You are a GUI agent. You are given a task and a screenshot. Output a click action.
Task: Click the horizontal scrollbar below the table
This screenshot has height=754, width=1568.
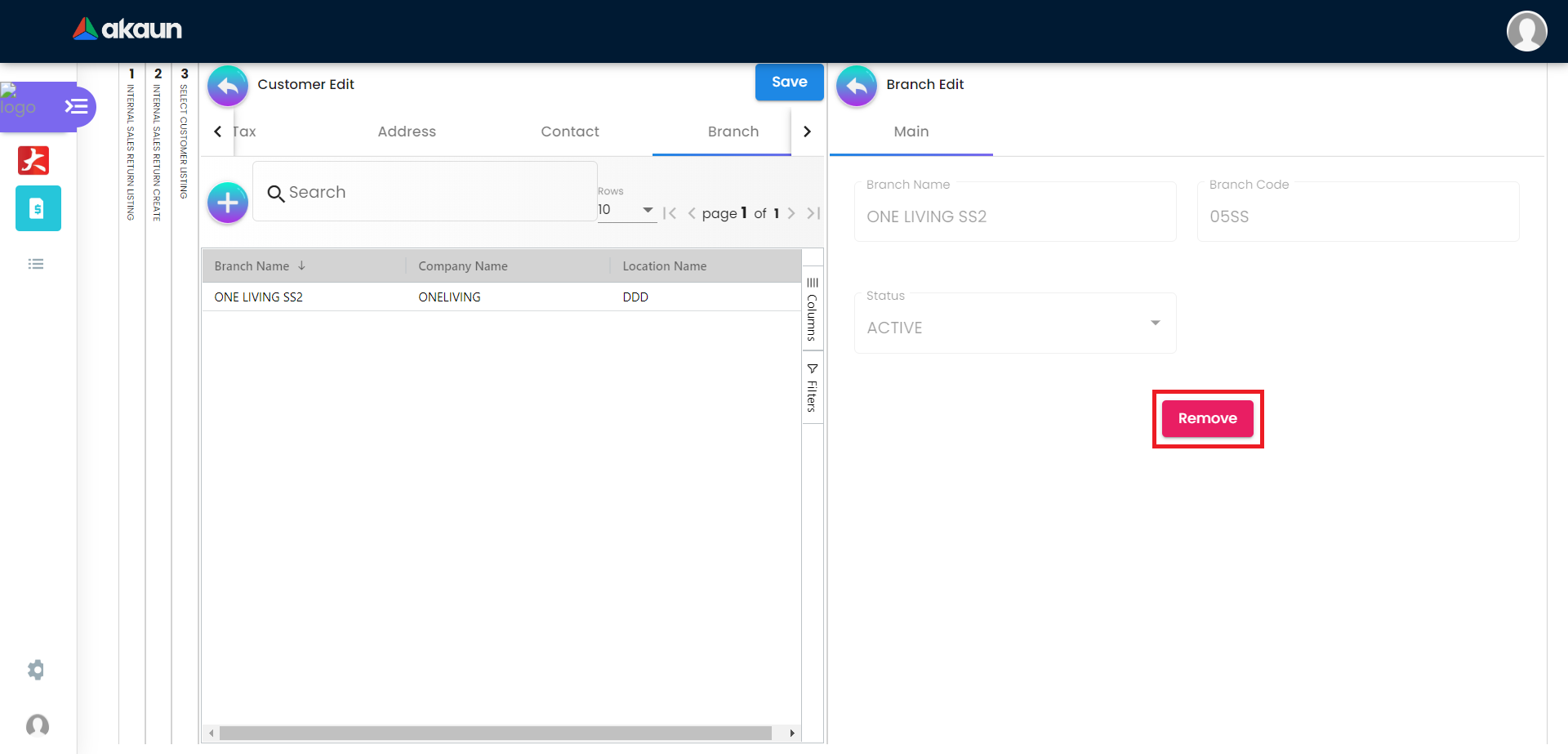click(495, 734)
